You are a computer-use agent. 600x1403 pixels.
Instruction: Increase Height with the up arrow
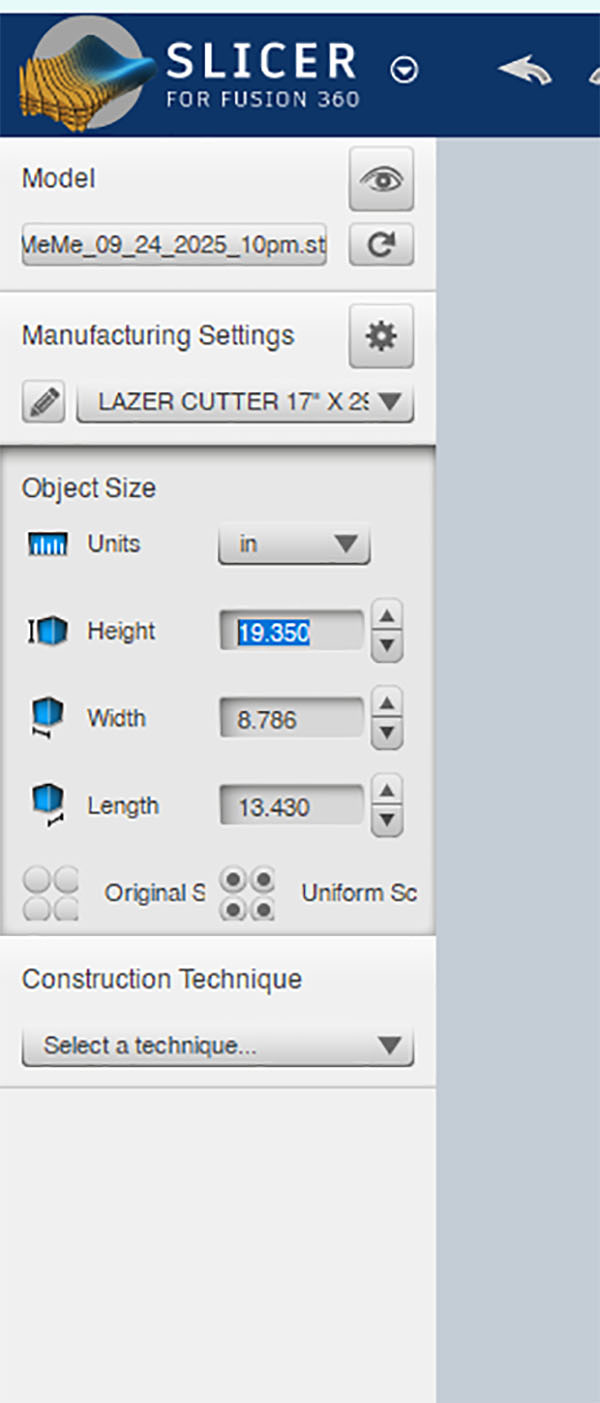coord(387,616)
